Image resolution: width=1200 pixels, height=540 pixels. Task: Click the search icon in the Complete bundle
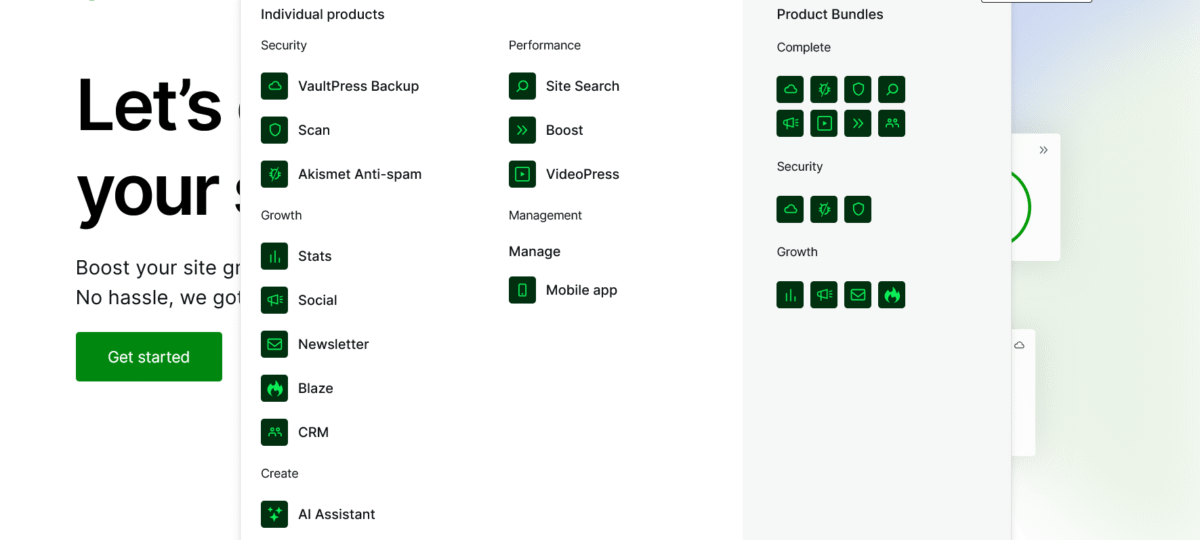point(891,90)
